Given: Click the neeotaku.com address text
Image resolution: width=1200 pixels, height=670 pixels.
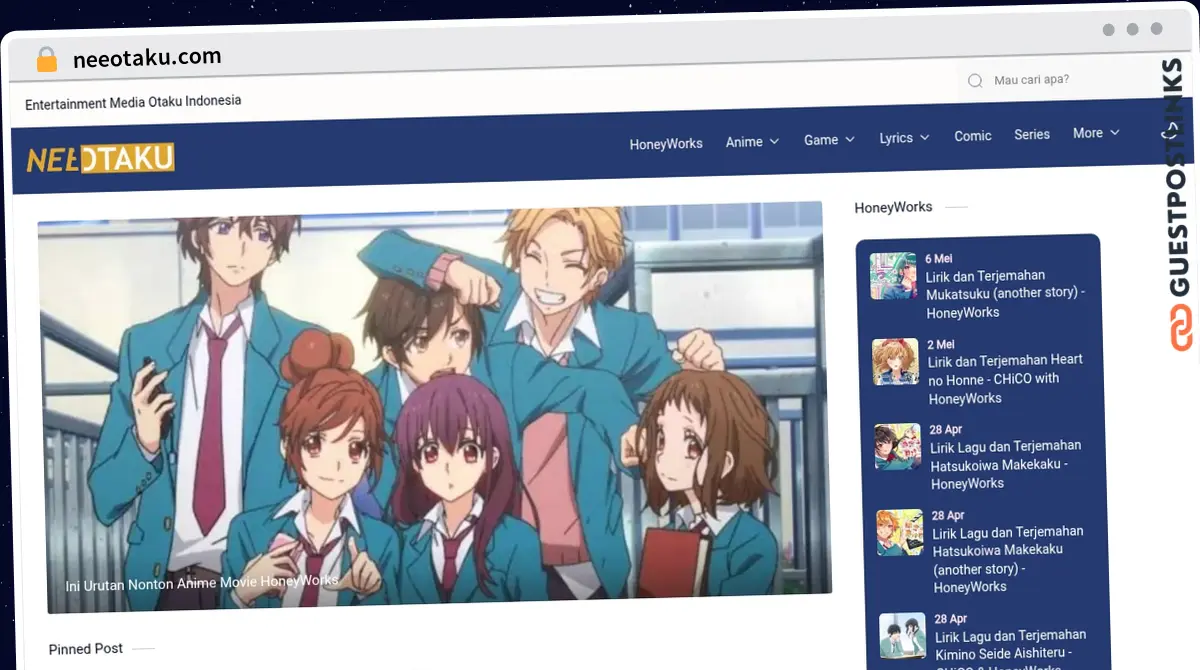Looking at the screenshot, I should [x=147, y=58].
